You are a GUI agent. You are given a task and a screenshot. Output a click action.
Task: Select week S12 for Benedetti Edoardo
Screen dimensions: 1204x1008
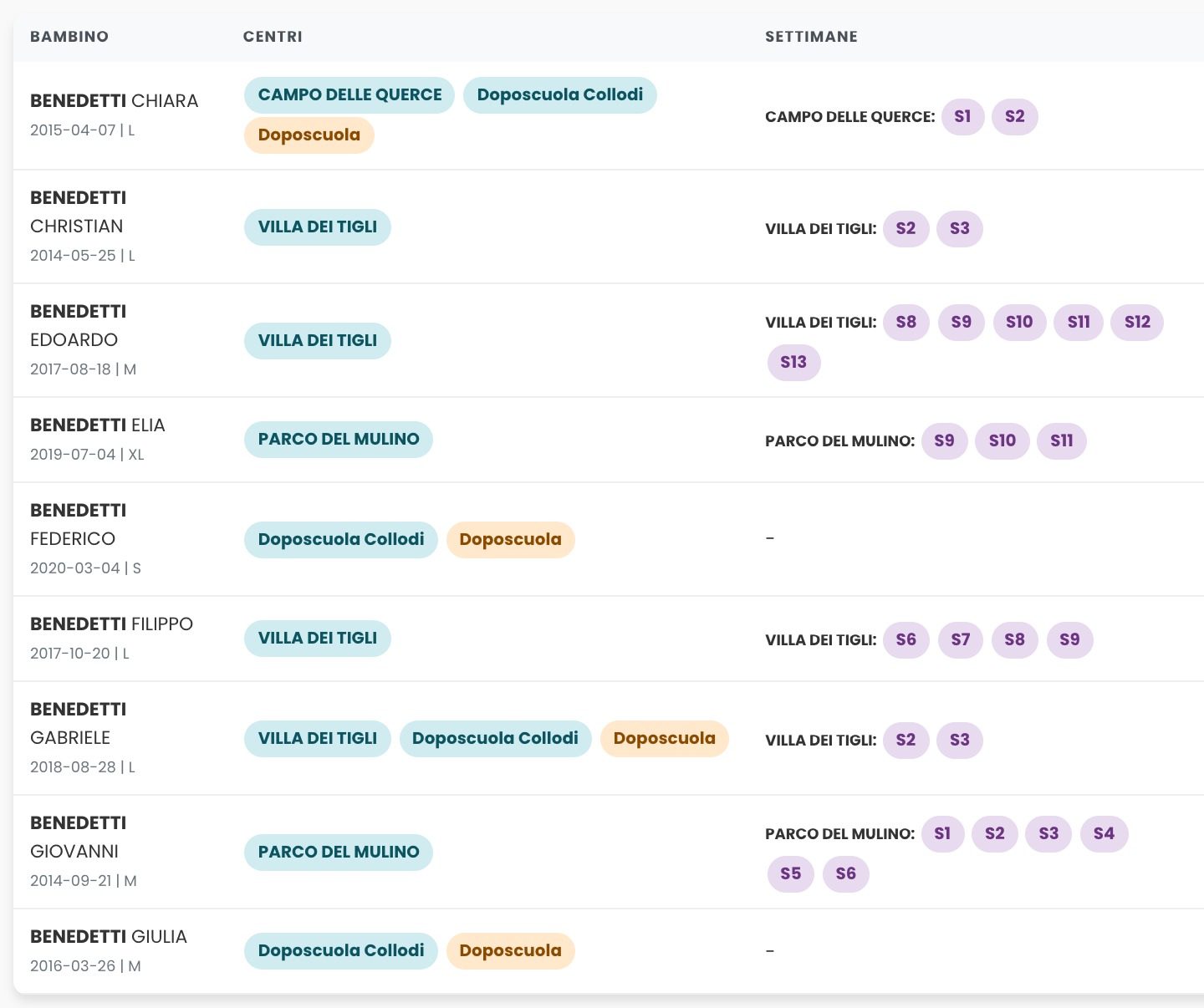1137,323
